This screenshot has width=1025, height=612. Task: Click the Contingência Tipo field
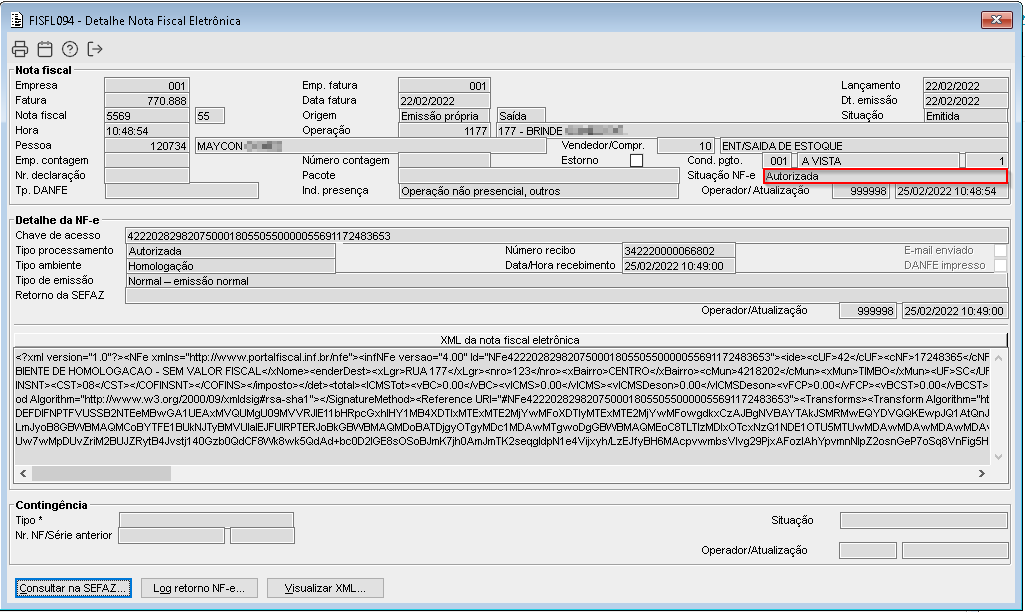click(x=207, y=520)
